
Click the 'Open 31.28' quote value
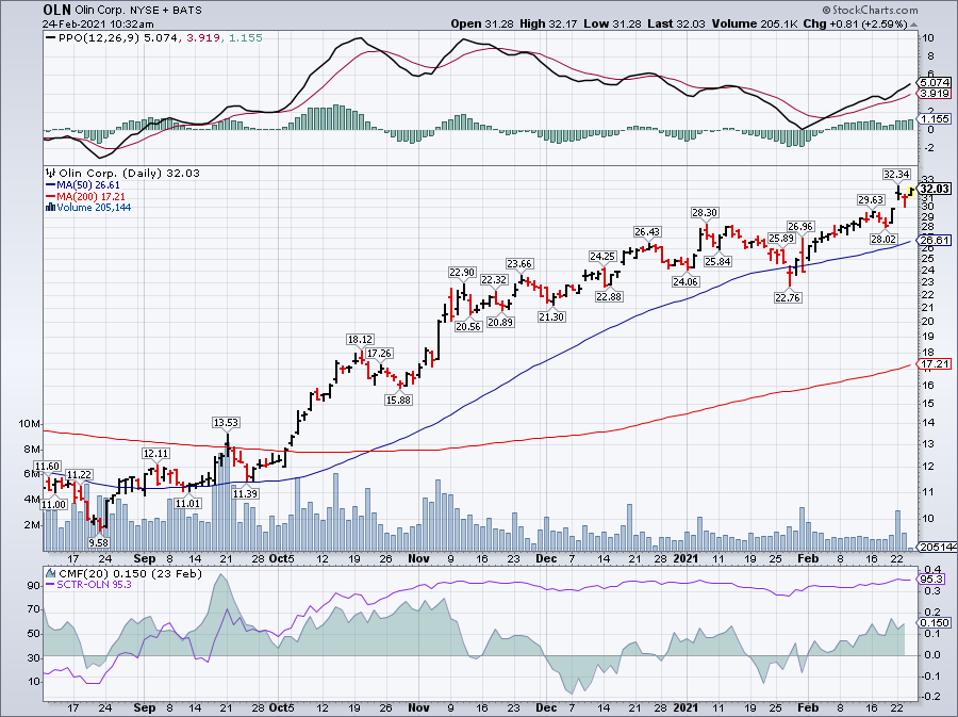(x=483, y=24)
